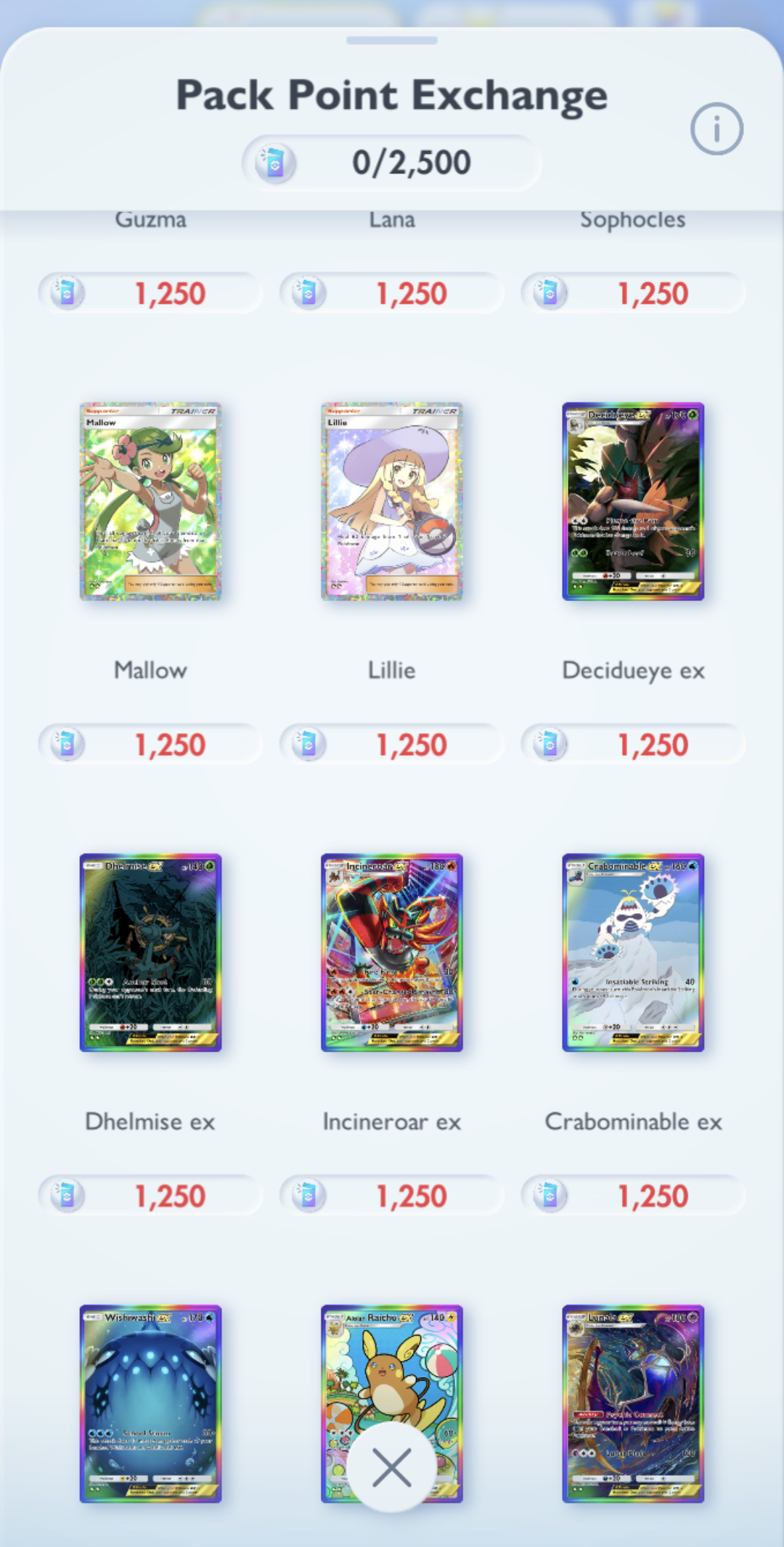Choose the Dhelmise ex card
This screenshot has width=784, height=1547.
point(150,952)
